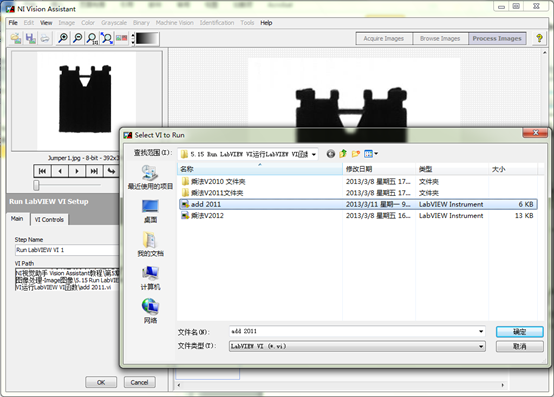Click OK in Run LabVIEW VI Setup
The image size is (554, 397).
101,382
